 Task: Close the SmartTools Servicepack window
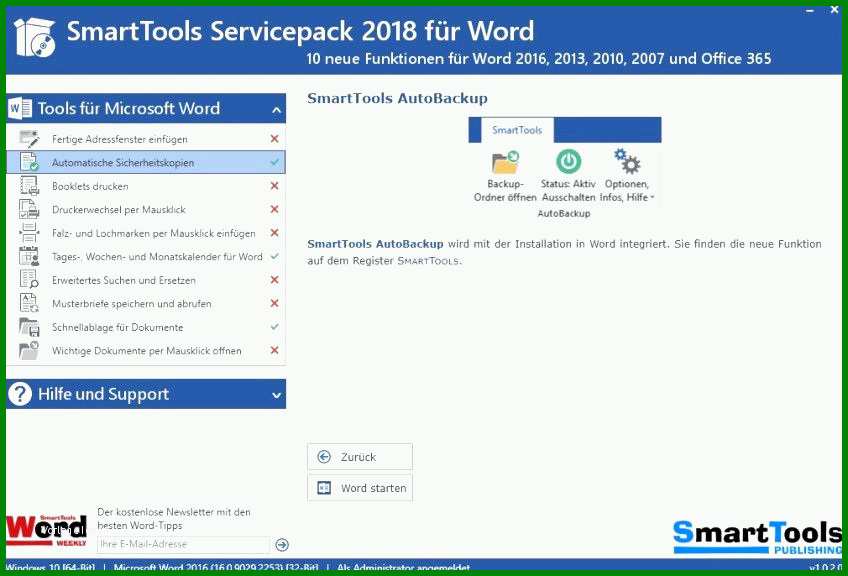coord(834,10)
